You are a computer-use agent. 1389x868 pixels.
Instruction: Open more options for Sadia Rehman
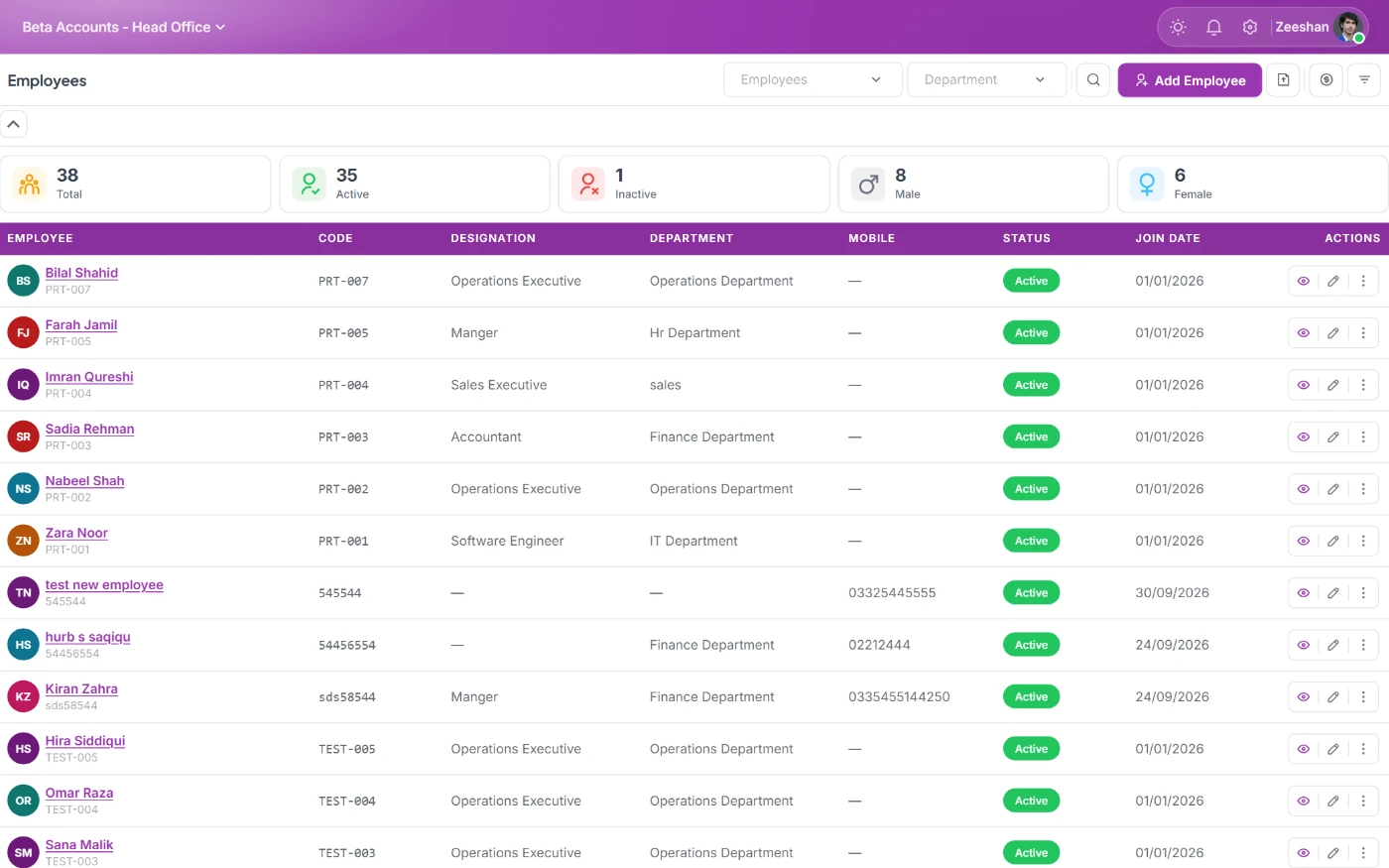coord(1363,436)
